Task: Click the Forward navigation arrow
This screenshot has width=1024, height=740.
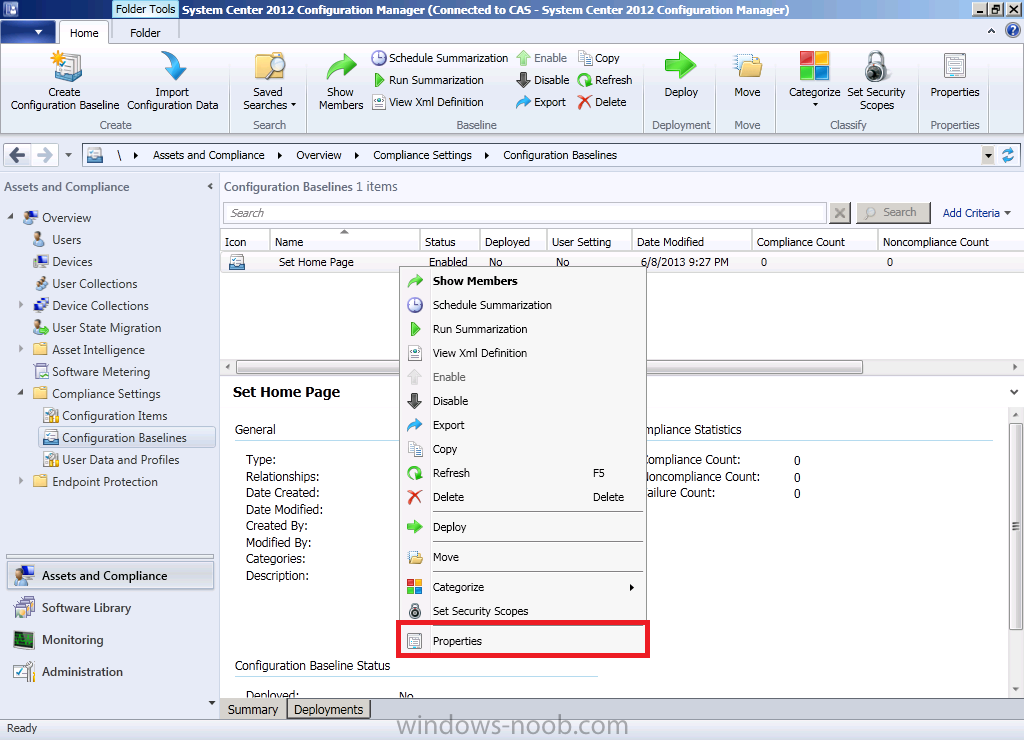Action: tap(44, 155)
